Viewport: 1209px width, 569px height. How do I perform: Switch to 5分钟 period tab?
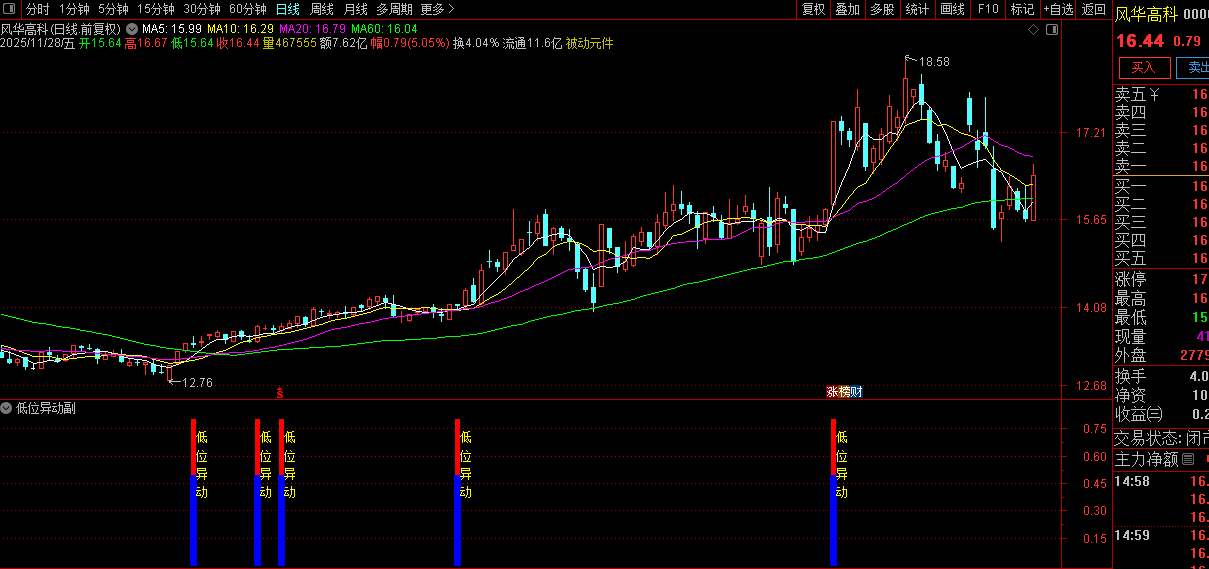point(114,9)
